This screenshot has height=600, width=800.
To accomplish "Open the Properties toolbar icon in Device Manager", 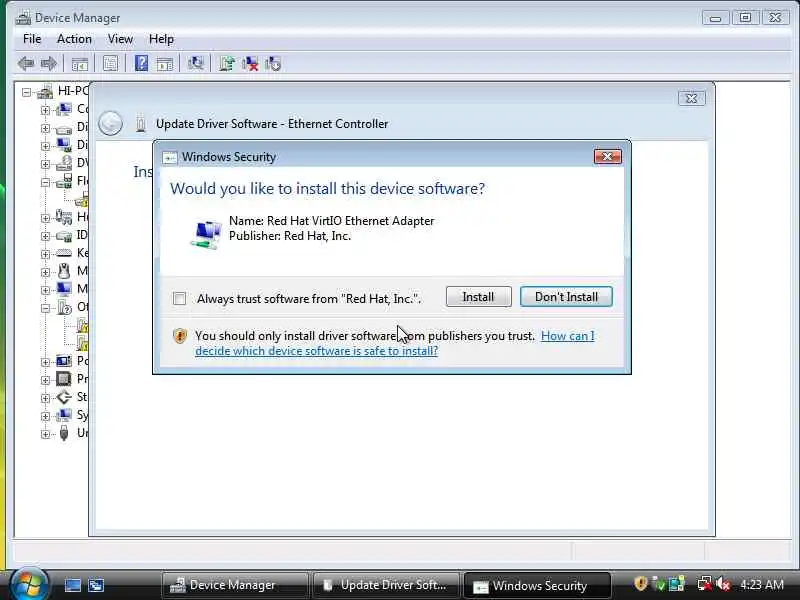I will coord(110,63).
